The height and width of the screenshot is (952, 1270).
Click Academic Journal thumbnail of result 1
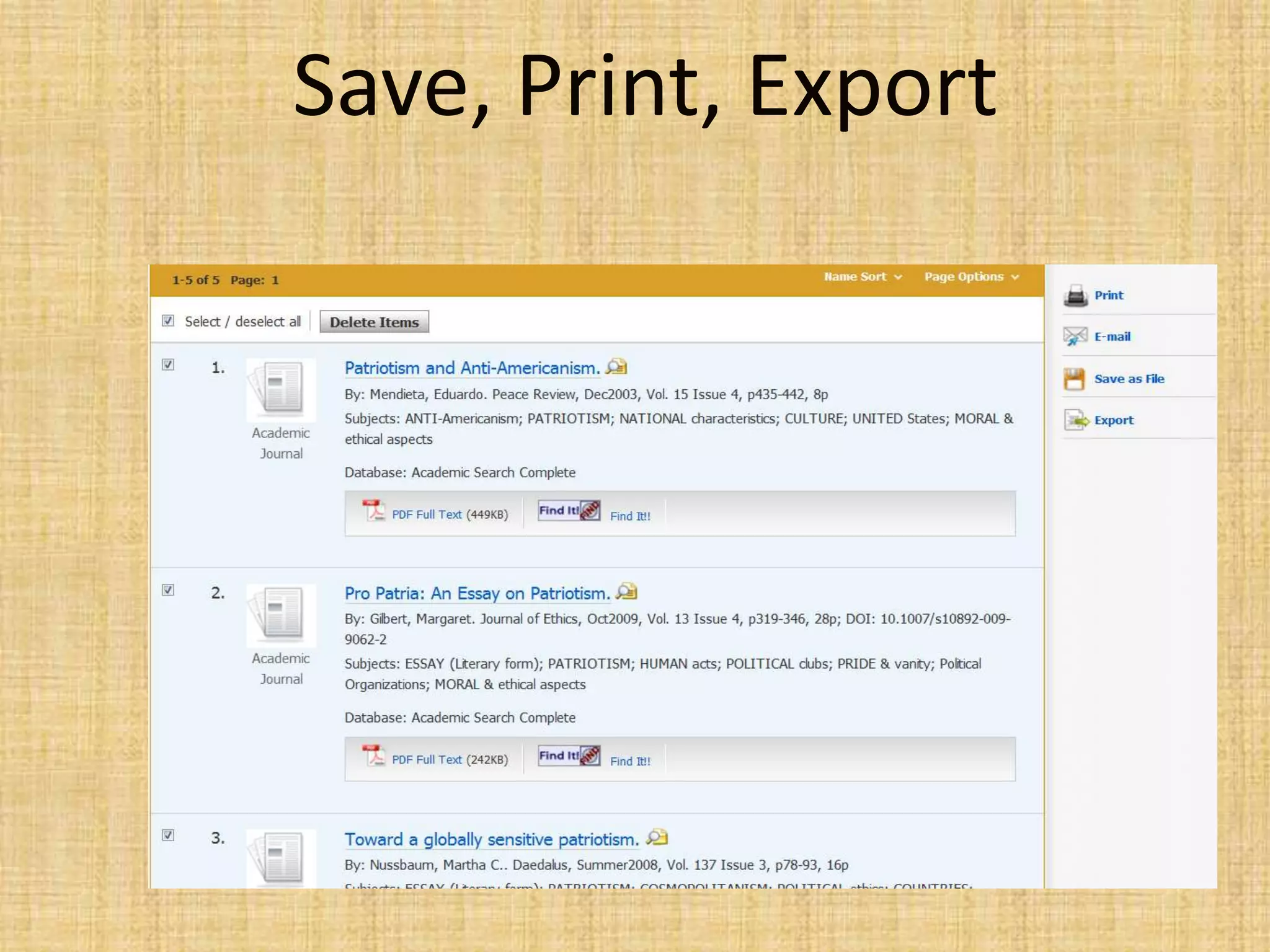click(x=281, y=390)
